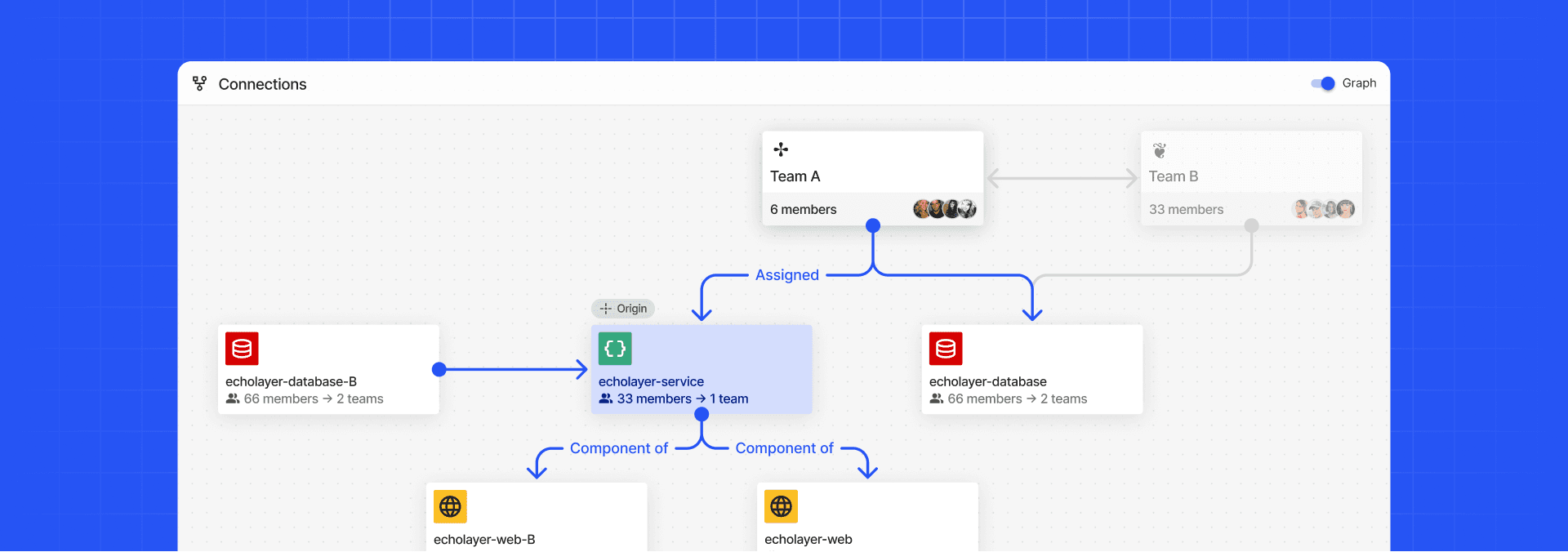Click the Connections panel icon

tap(199, 83)
